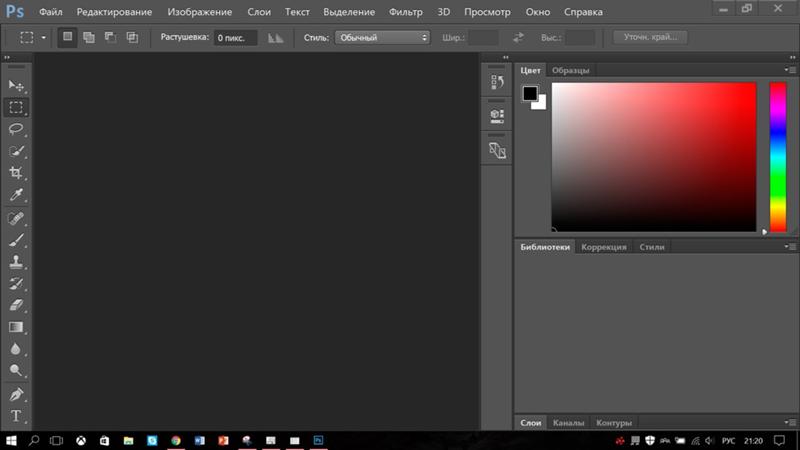Select the Eyedropper tool
The width and height of the screenshot is (800, 450).
pyautogui.click(x=16, y=195)
